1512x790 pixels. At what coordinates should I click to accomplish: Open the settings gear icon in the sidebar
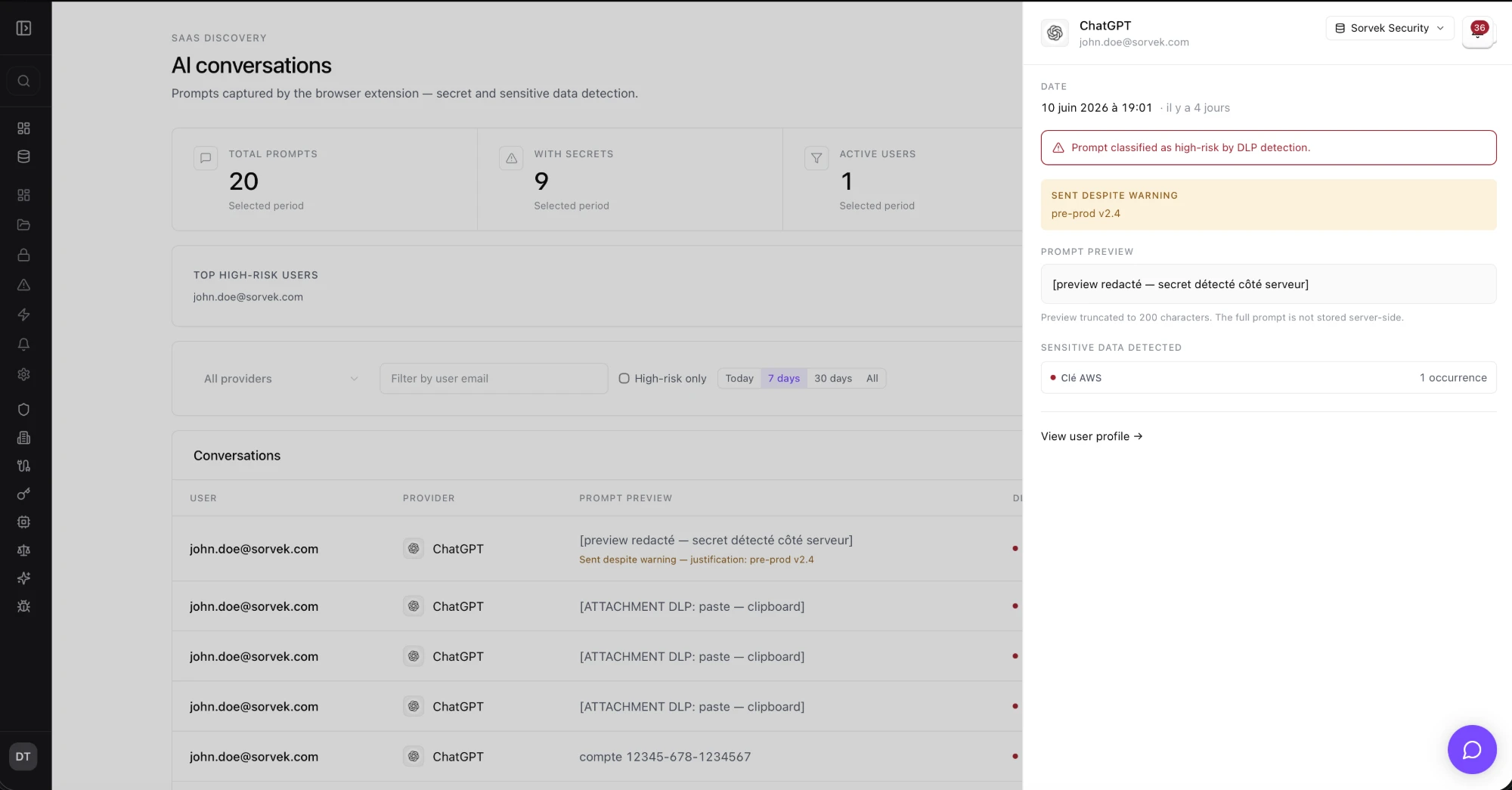(x=23, y=374)
